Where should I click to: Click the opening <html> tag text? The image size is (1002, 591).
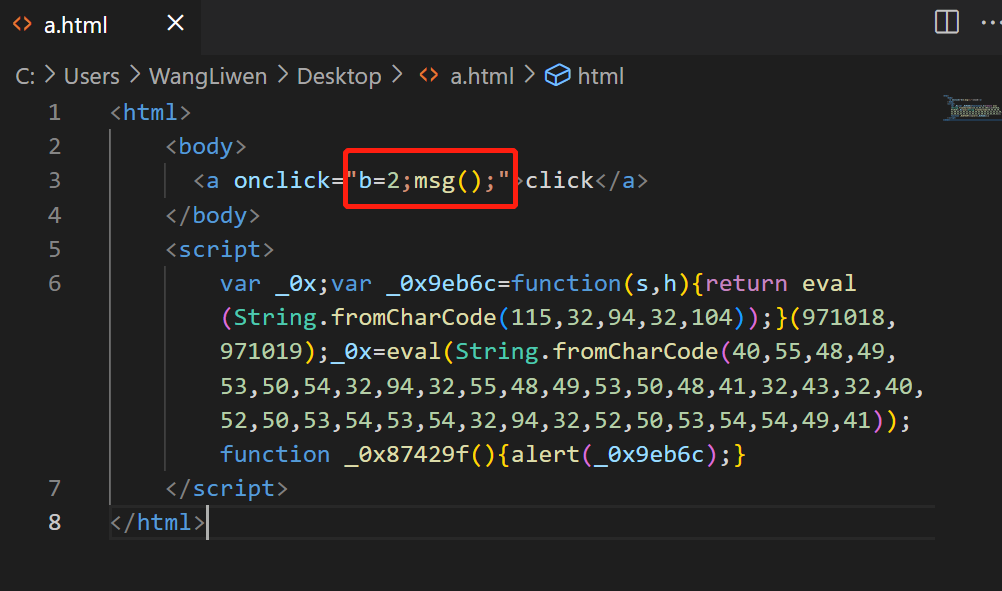pyautogui.click(x=151, y=112)
